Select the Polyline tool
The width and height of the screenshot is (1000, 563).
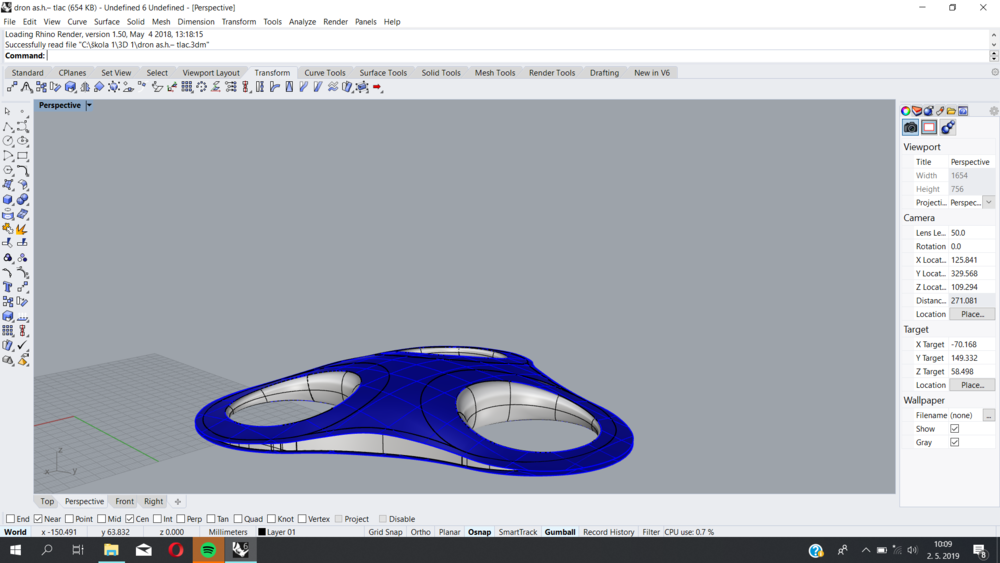click(x=8, y=126)
